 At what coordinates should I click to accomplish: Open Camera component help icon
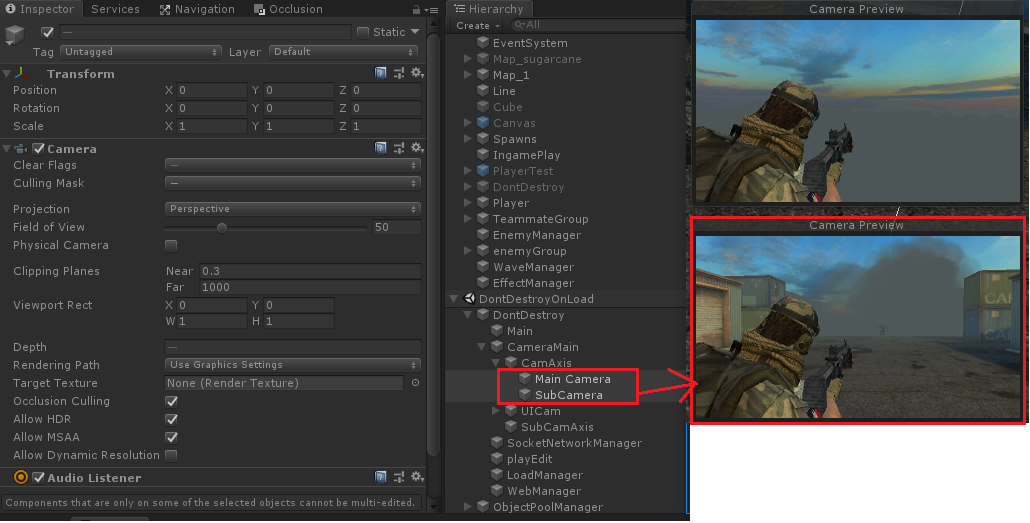pyautogui.click(x=380, y=148)
